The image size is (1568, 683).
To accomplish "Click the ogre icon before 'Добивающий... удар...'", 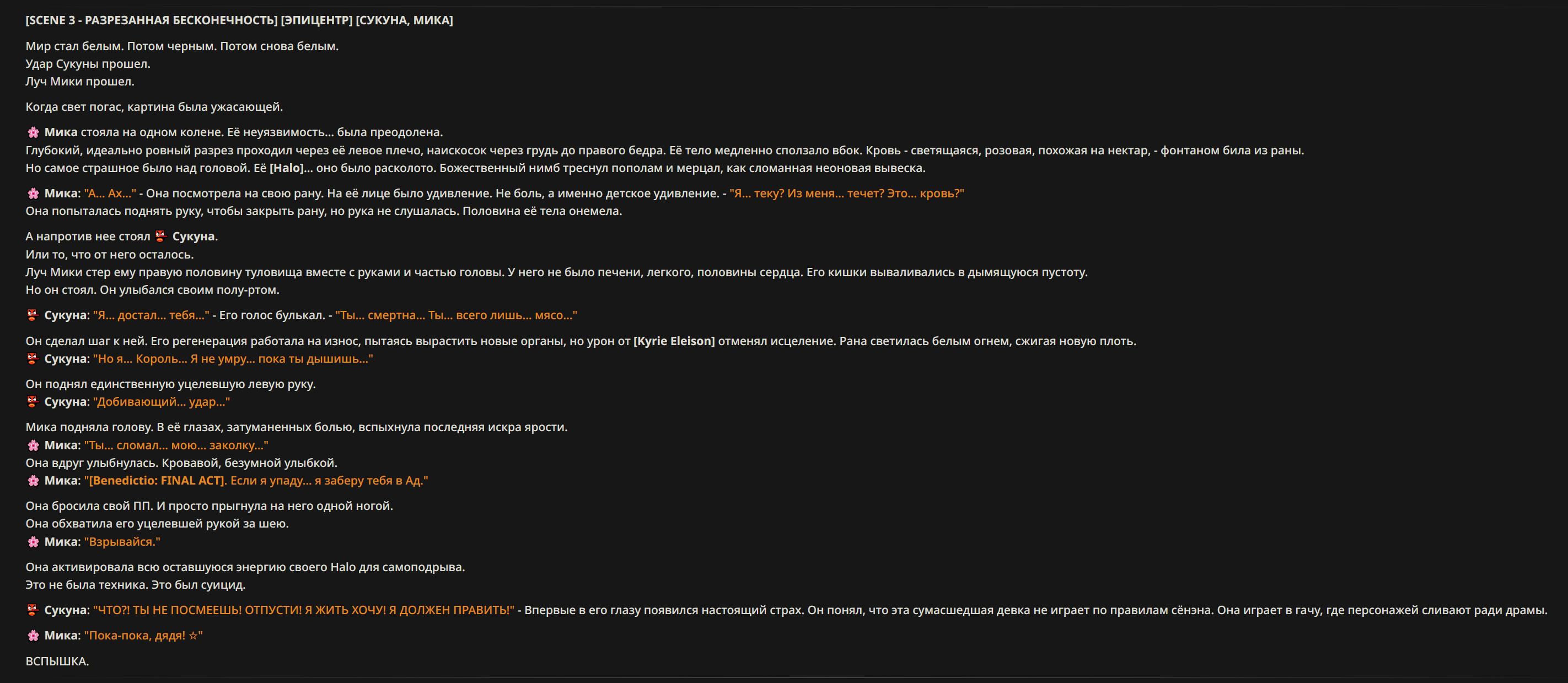I will coord(33,402).
